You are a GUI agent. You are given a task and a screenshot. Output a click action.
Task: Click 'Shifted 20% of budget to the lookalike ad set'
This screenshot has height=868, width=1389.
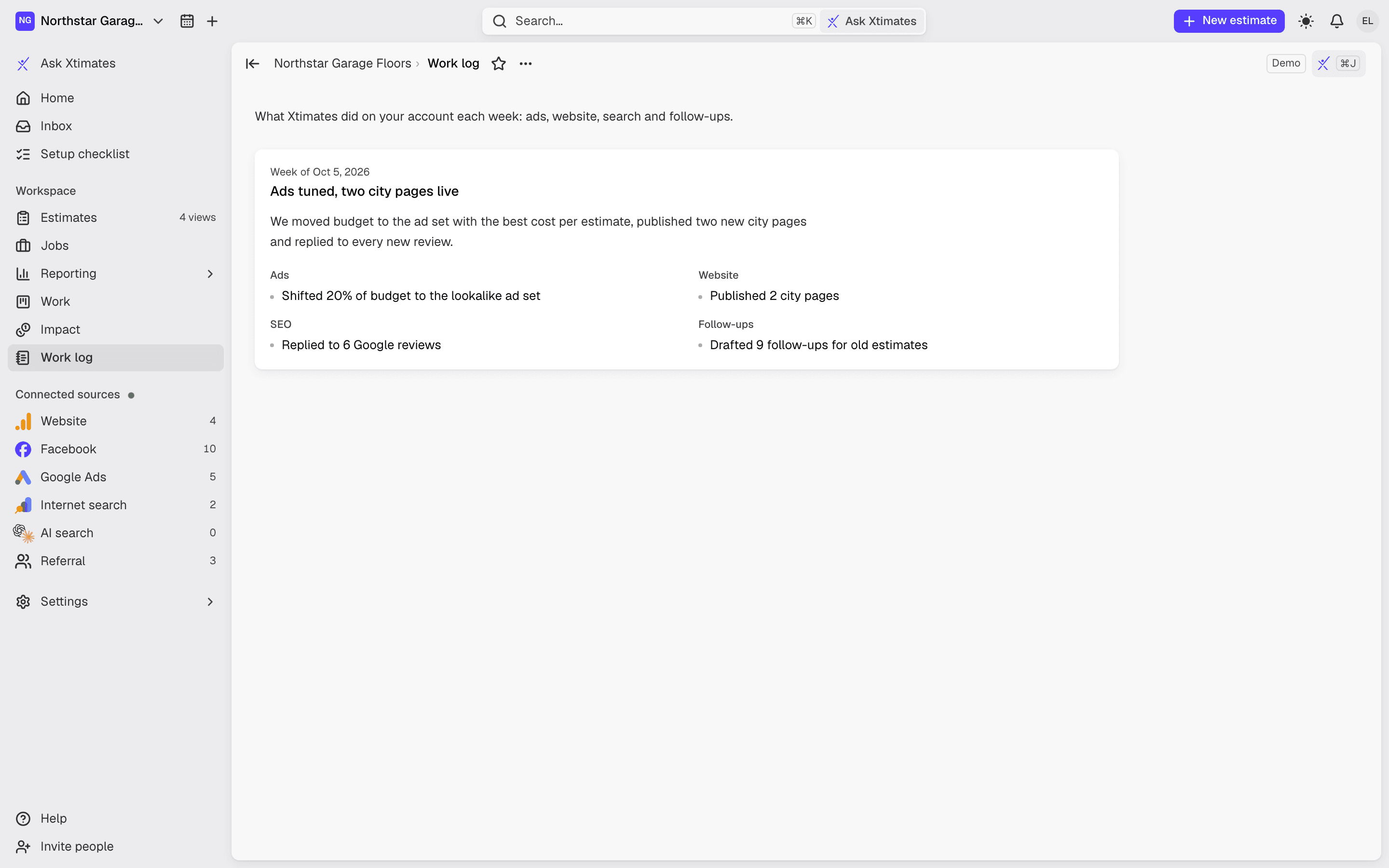pyautogui.click(x=411, y=296)
